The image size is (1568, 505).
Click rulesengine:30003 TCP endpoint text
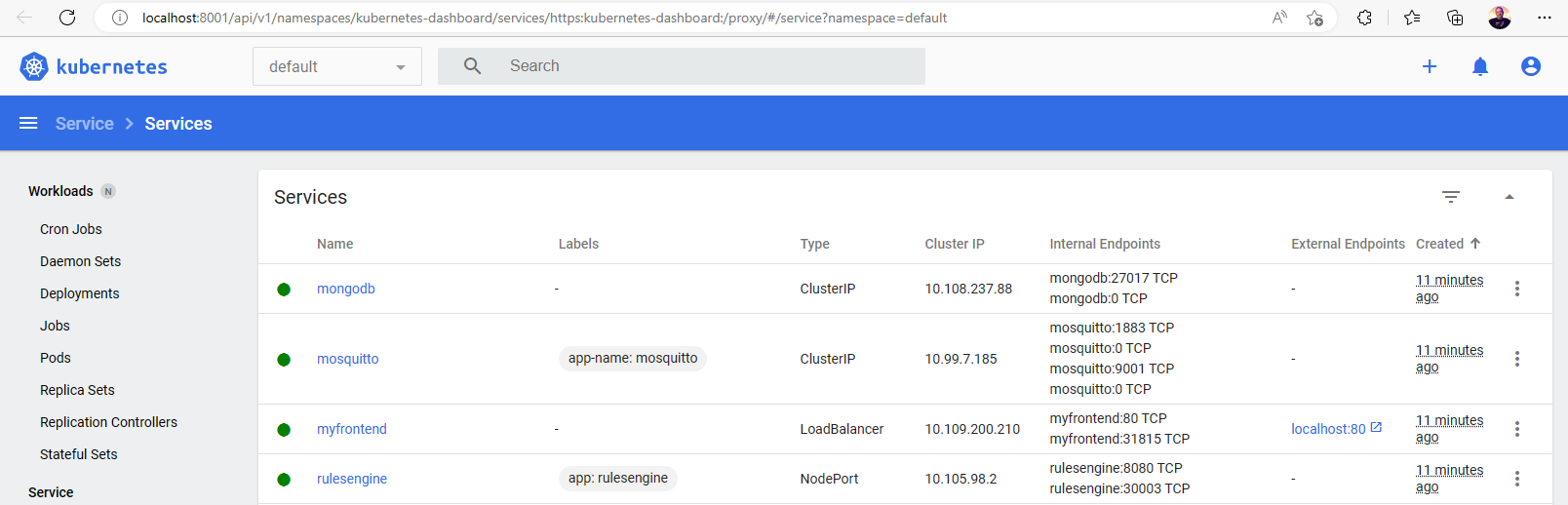coord(1119,488)
